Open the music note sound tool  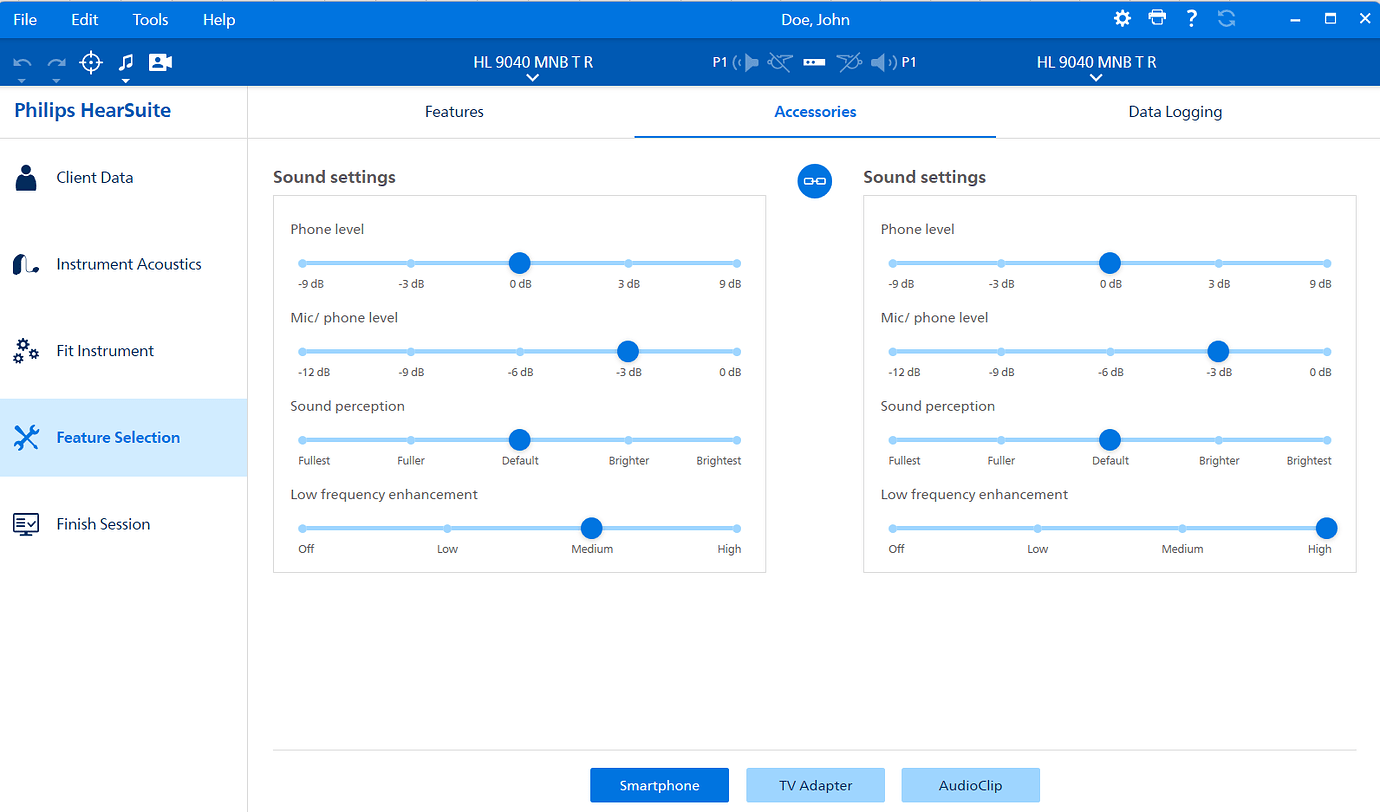[x=126, y=62]
